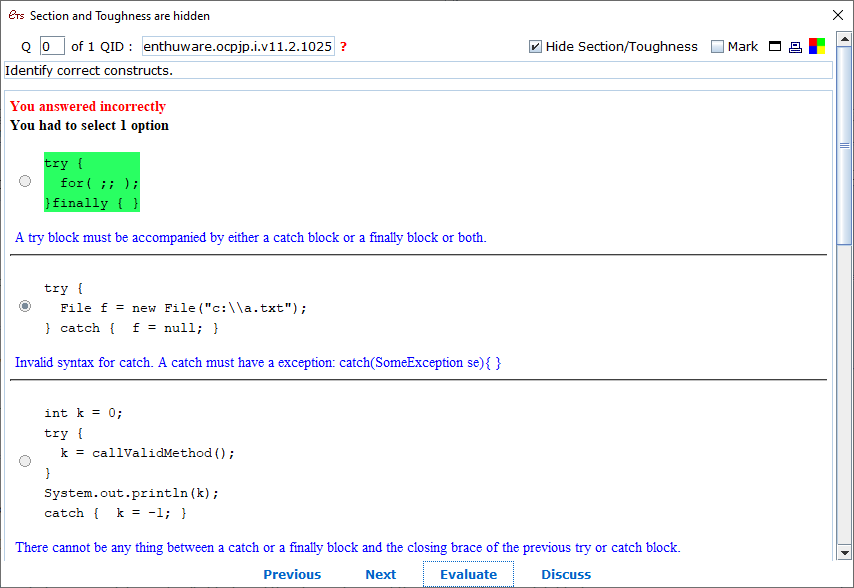Image resolution: width=854 pixels, height=588 pixels.
Task: Open the four-color palette icon
Action: [817, 46]
